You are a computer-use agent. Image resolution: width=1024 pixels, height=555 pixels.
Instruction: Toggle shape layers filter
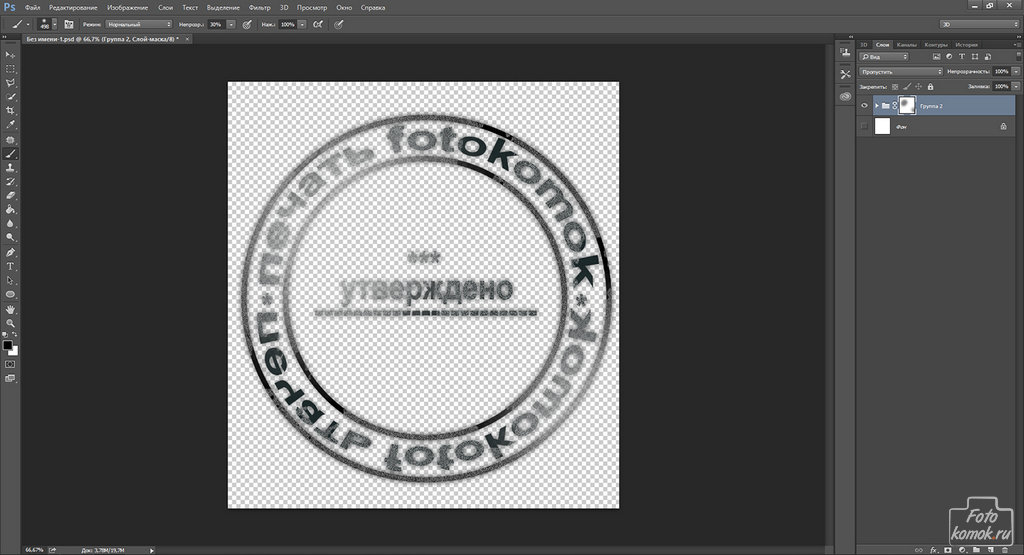pyautogui.click(x=974, y=57)
